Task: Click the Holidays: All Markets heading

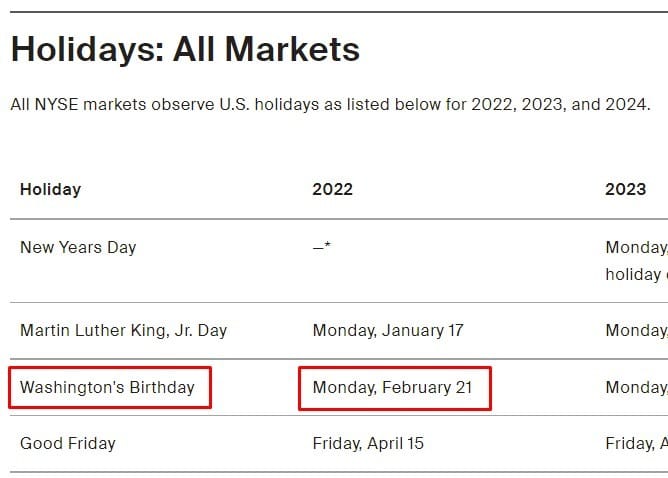Action: [x=185, y=49]
